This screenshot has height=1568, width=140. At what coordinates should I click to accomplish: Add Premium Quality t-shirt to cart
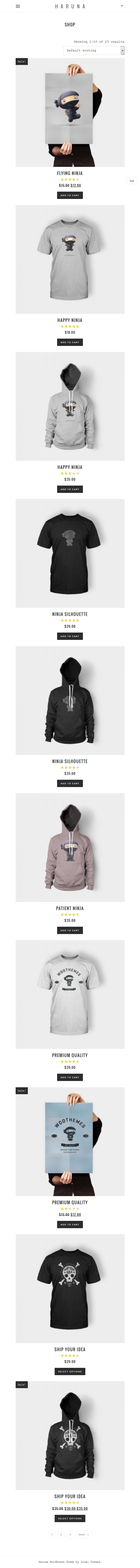click(x=70, y=1077)
